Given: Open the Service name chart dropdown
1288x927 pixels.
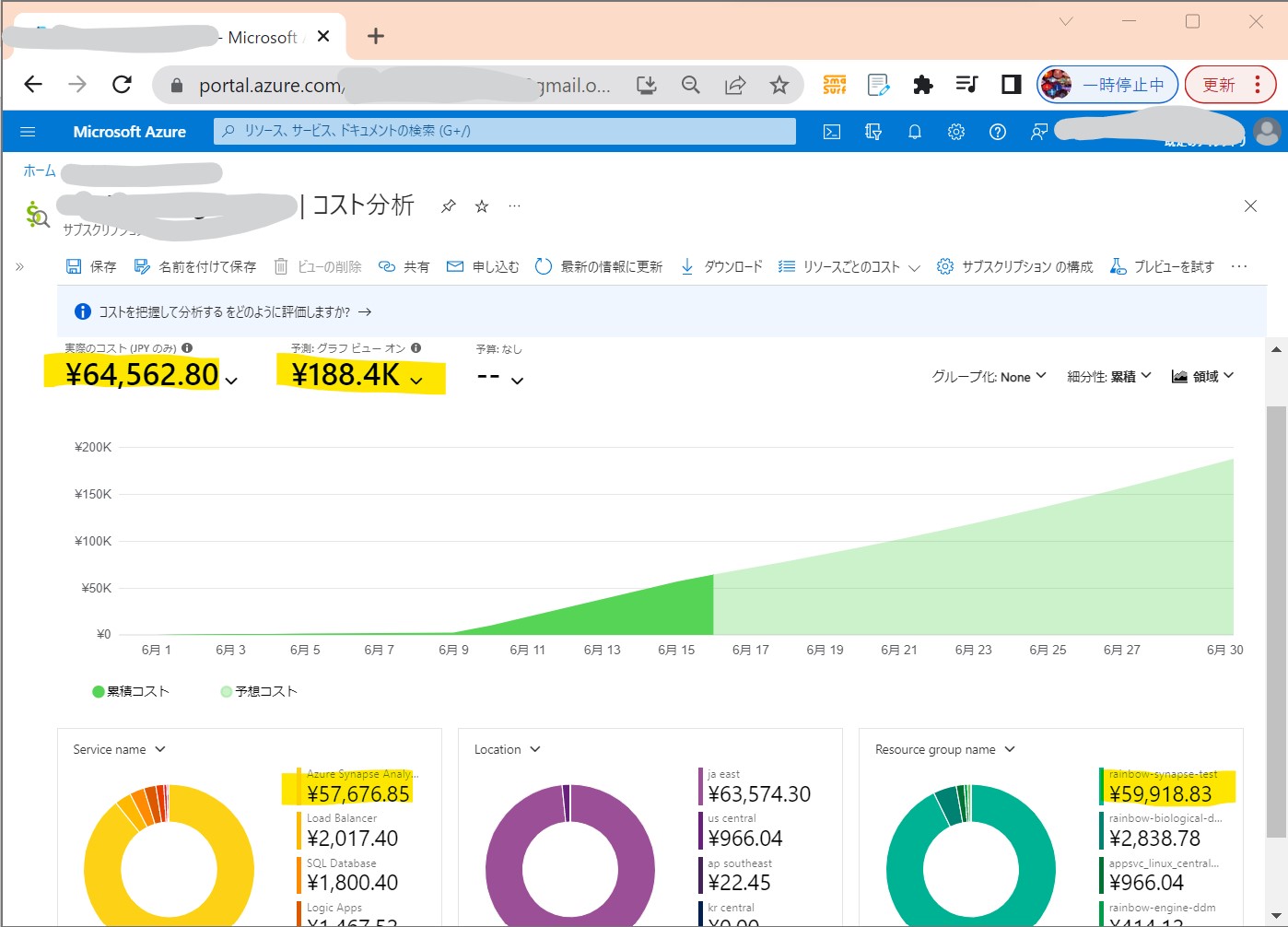Looking at the screenshot, I should tap(120, 749).
